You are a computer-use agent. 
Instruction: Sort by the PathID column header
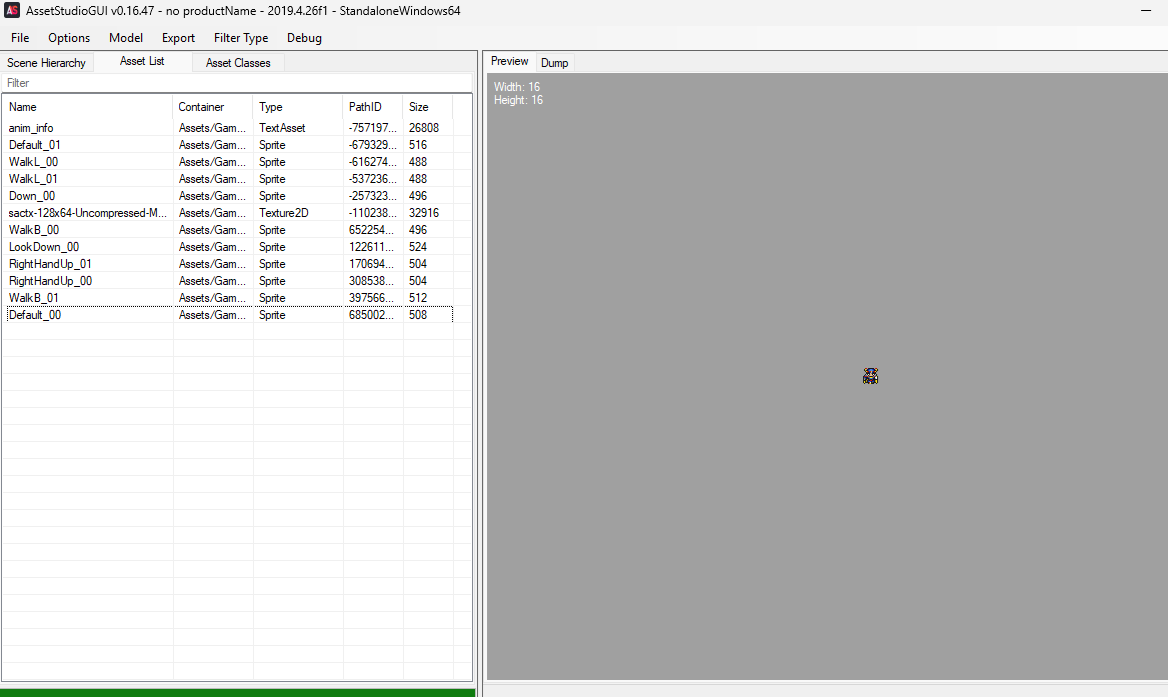[x=372, y=107]
